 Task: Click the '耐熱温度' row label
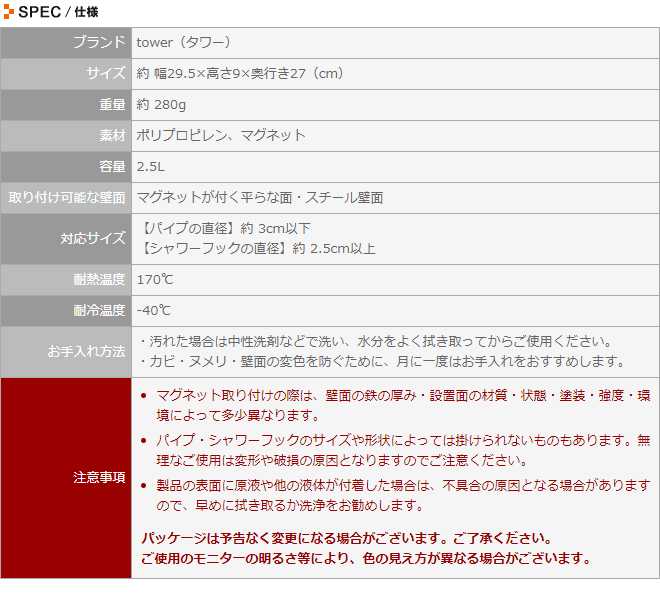(99, 279)
